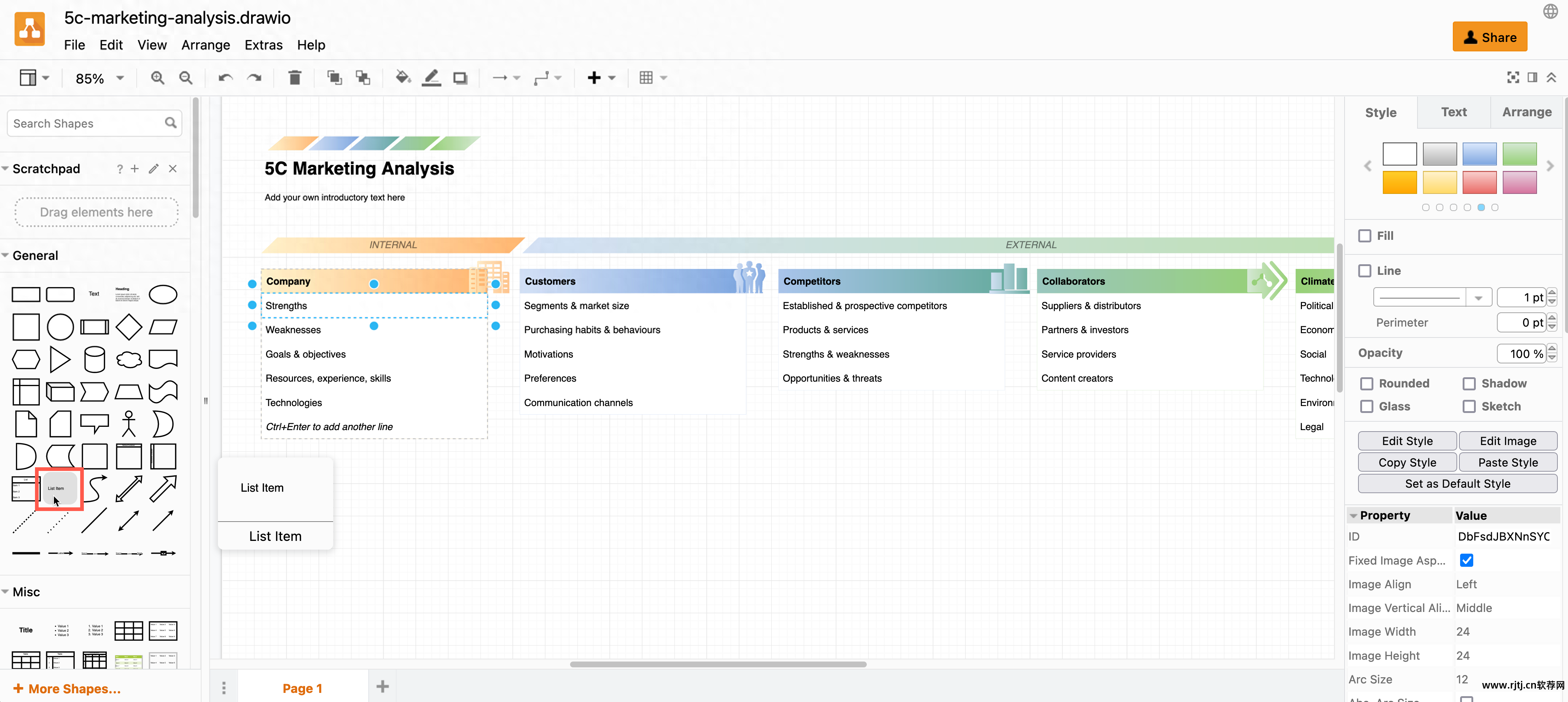
Task: Select the cylinder shape in General
Action: tap(94, 359)
